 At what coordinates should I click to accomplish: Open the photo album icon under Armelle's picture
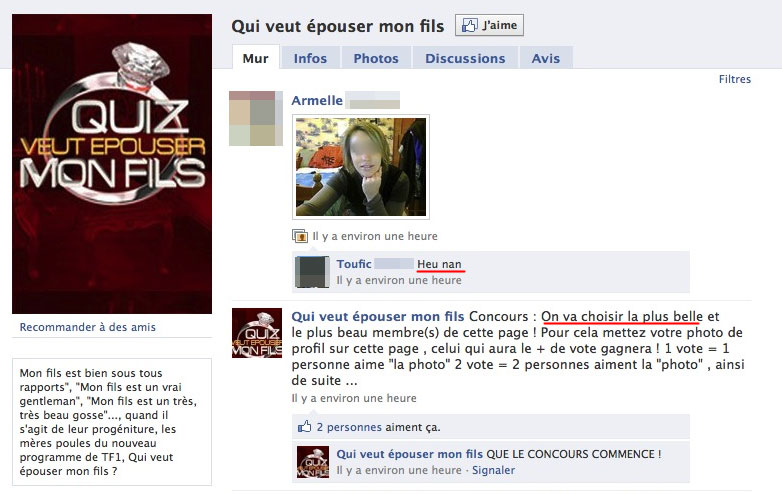[300, 236]
